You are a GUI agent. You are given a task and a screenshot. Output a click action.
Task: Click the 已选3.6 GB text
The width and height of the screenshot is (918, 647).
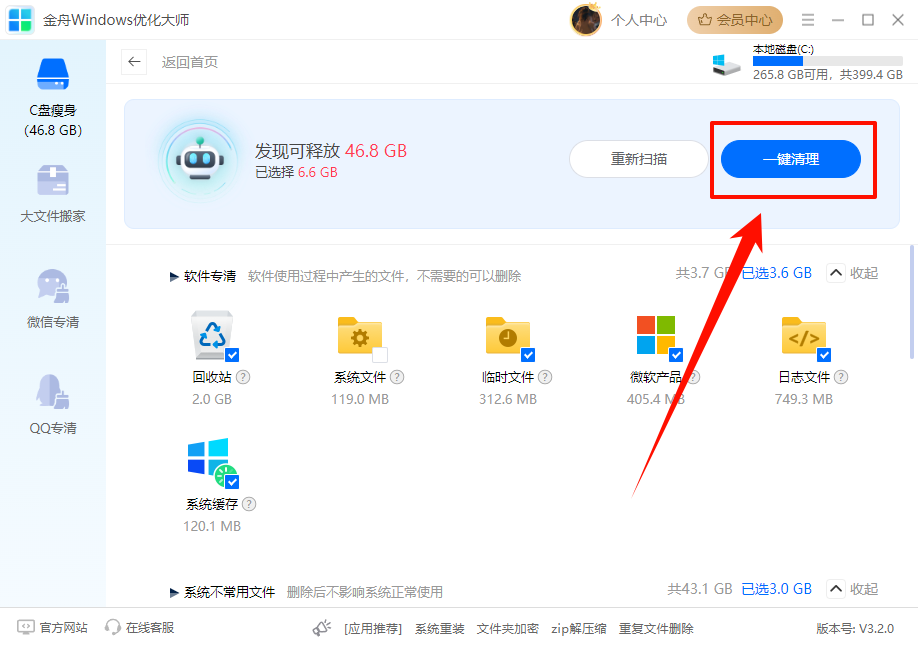[777, 273]
